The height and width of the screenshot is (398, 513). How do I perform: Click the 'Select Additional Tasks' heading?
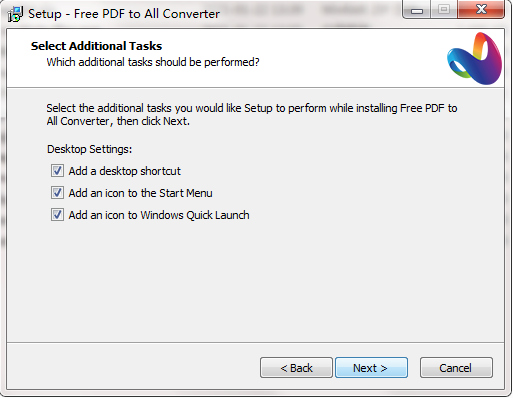96,46
